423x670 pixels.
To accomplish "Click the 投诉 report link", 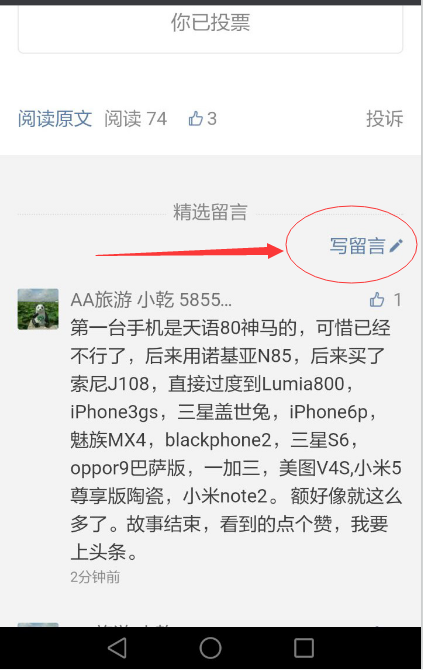I will tap(385, 118).
